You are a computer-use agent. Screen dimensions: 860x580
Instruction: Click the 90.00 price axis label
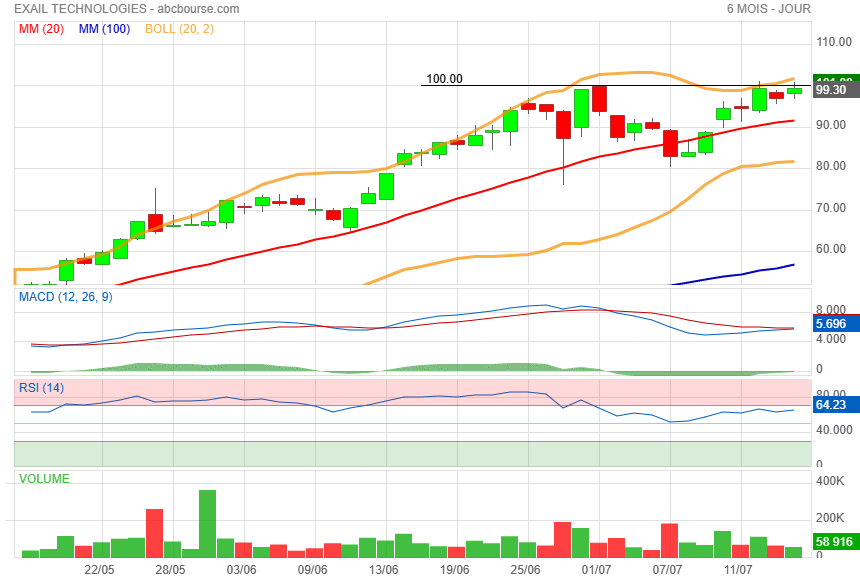(831, 125)
